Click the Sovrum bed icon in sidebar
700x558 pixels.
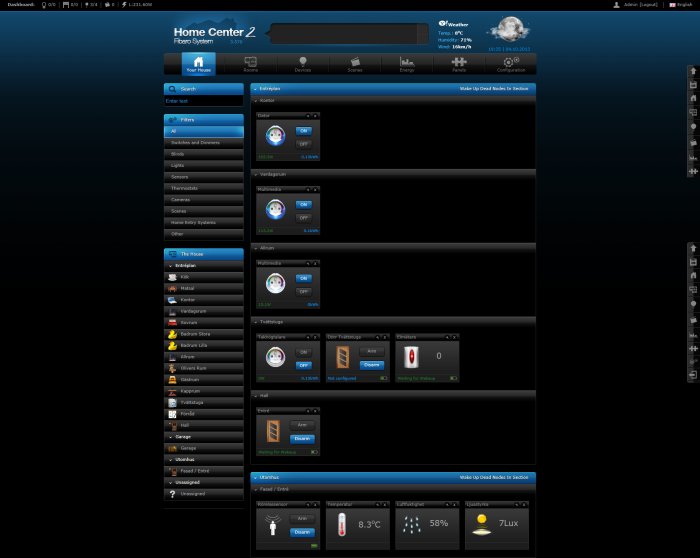[172, 323]
